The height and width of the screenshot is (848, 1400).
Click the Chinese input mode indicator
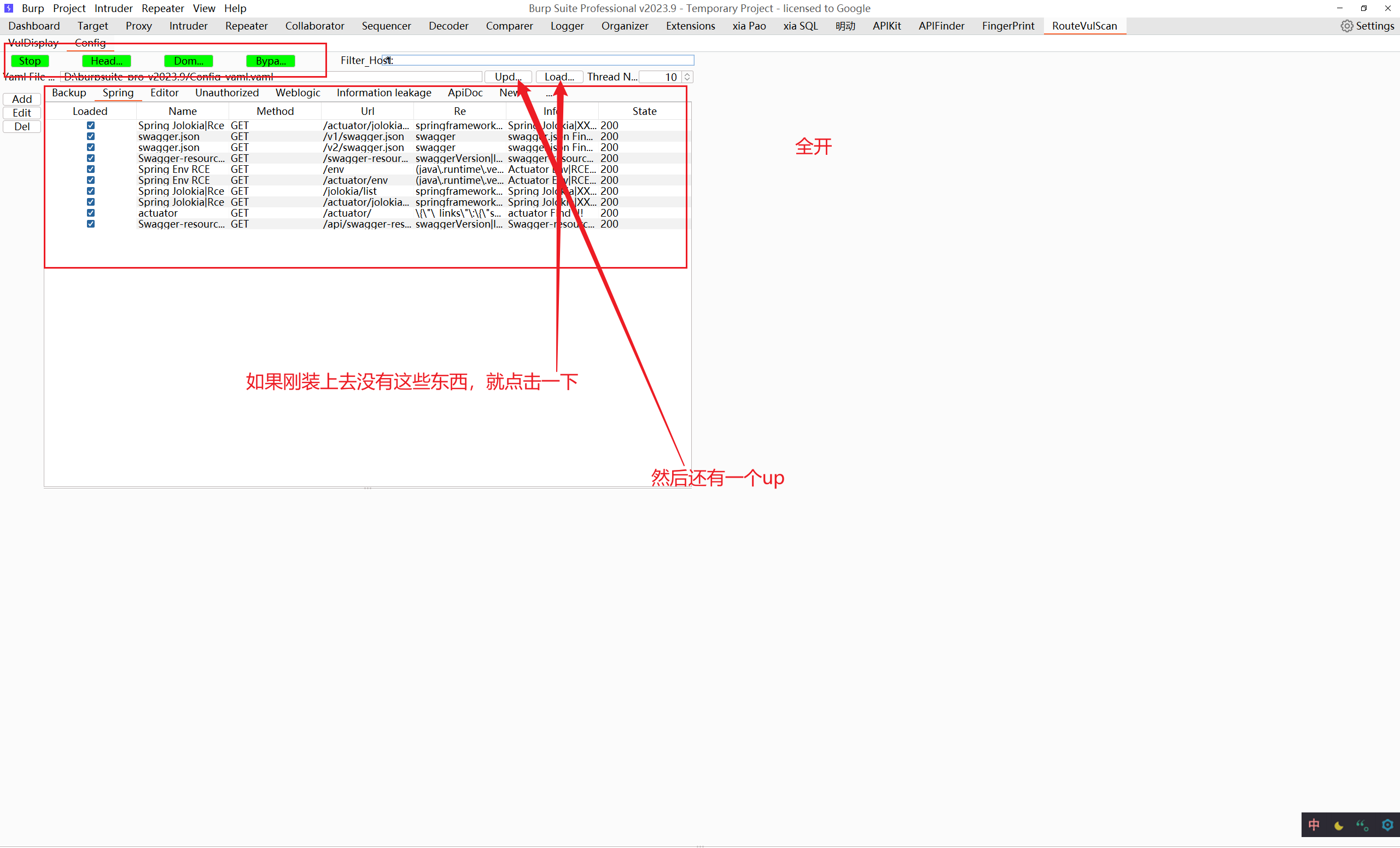1314,824
